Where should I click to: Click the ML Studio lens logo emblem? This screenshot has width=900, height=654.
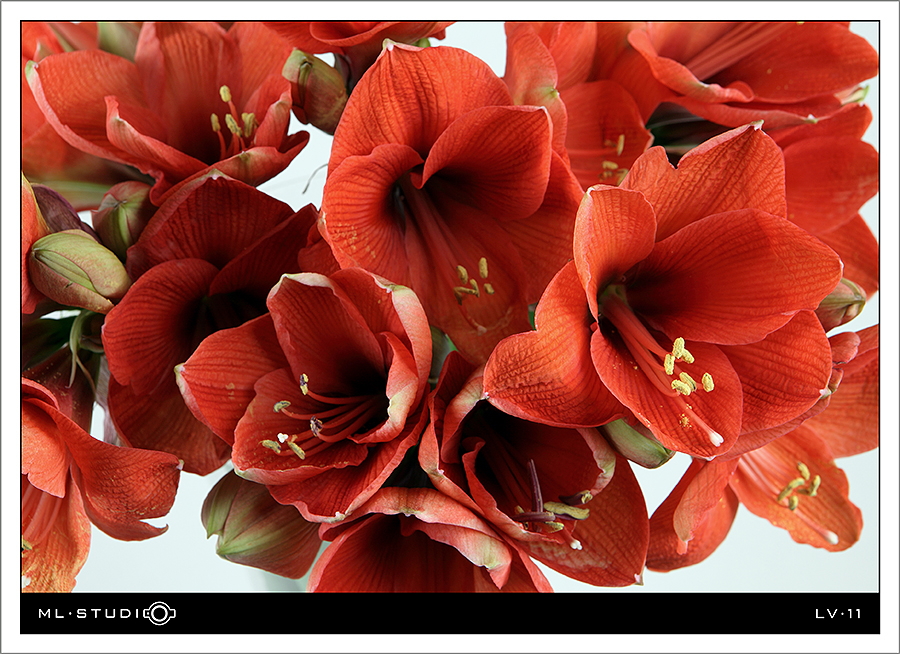[x=160, y=613]
